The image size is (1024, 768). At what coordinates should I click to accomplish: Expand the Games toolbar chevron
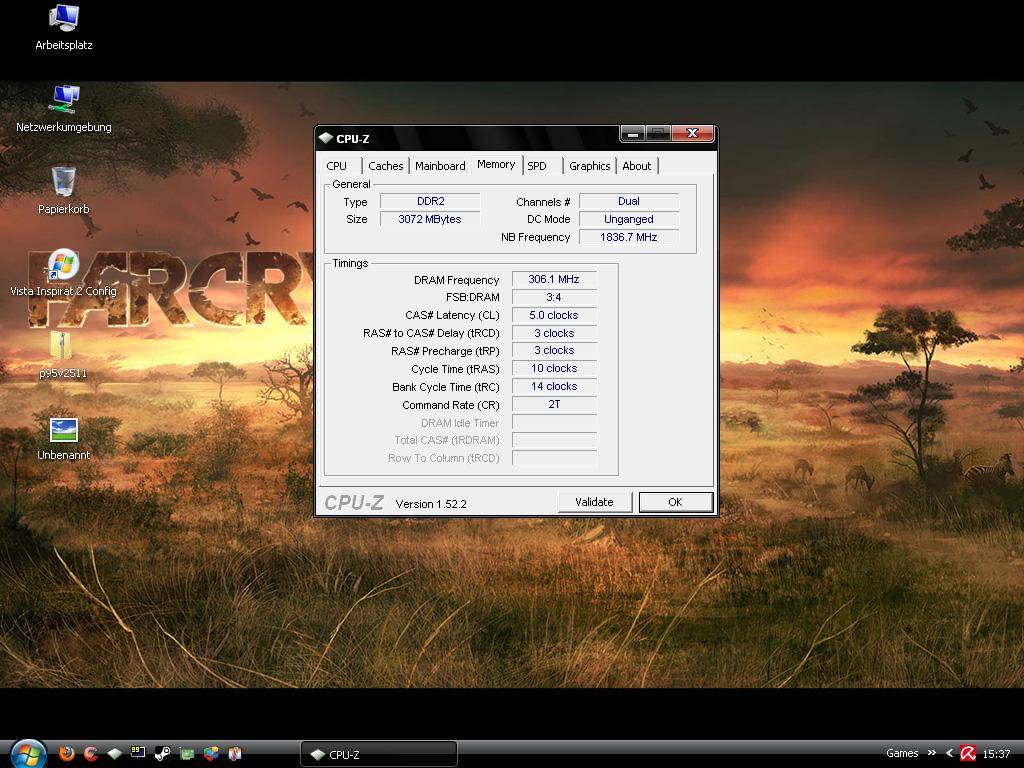pos(932,753)
